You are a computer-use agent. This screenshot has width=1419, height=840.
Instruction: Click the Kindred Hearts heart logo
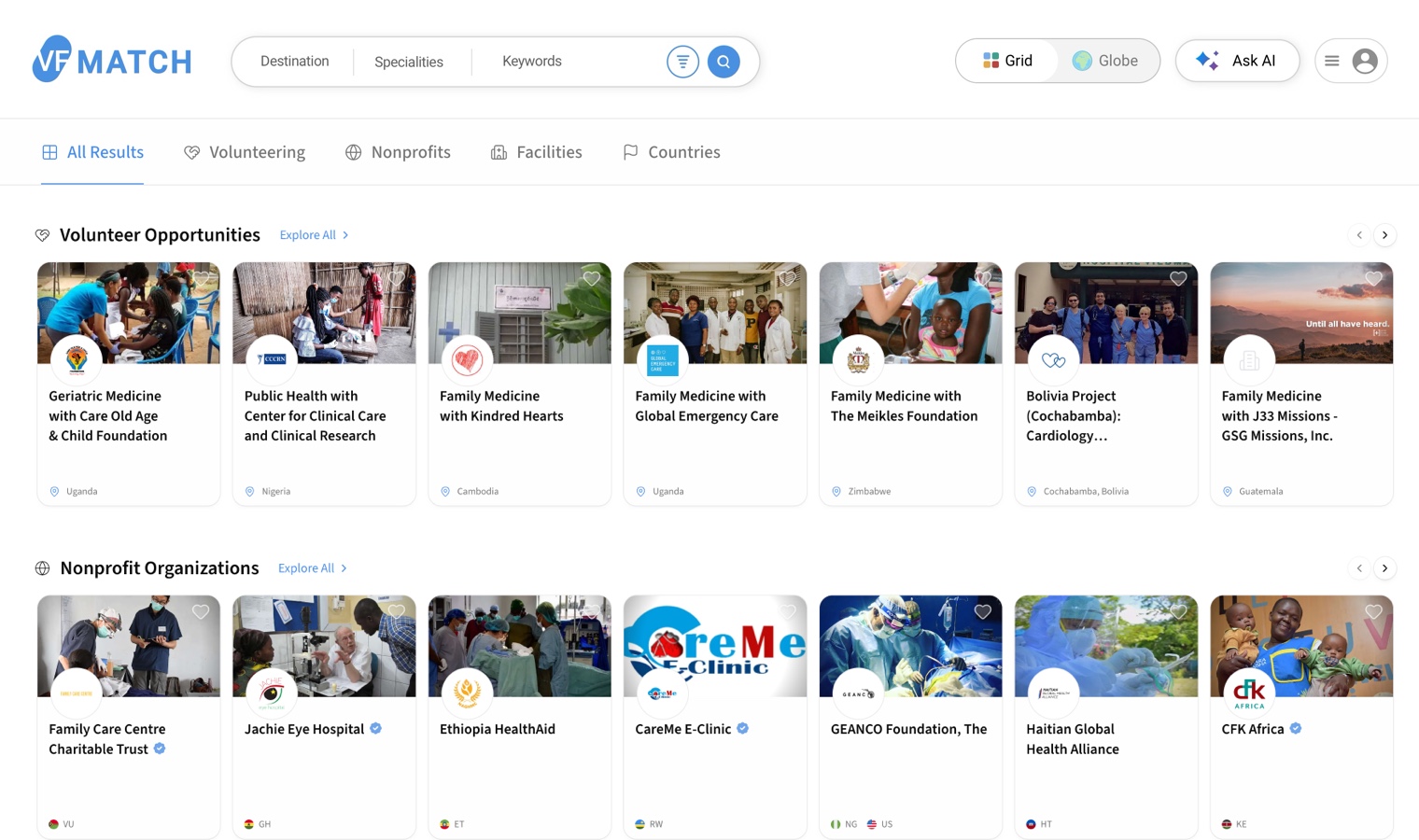point(467,359)
